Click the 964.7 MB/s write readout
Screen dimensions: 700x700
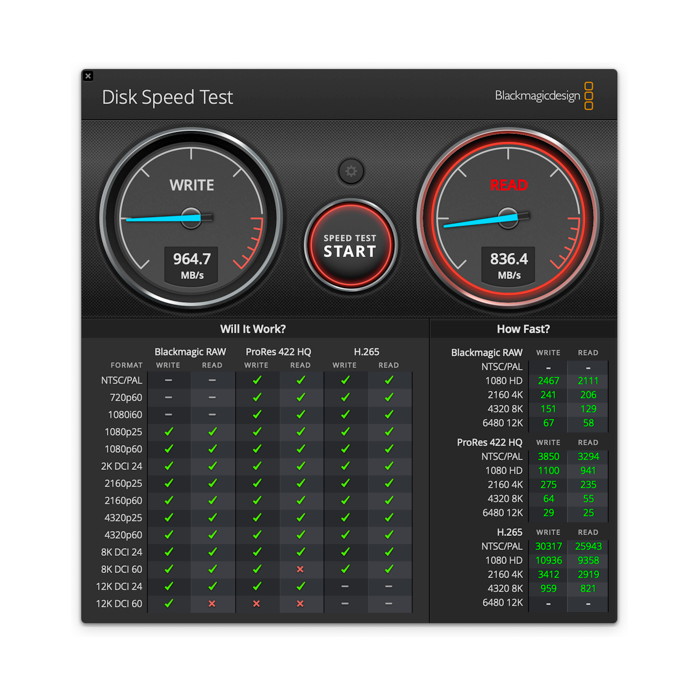(192, 265)
